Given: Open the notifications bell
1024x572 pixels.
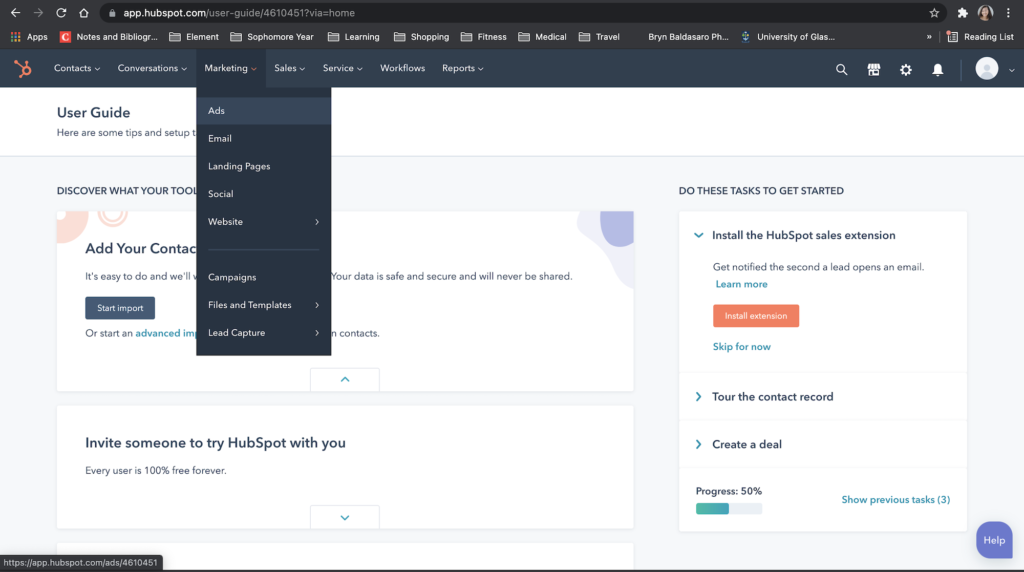Looking at the screenshot, I should point(937,69).
